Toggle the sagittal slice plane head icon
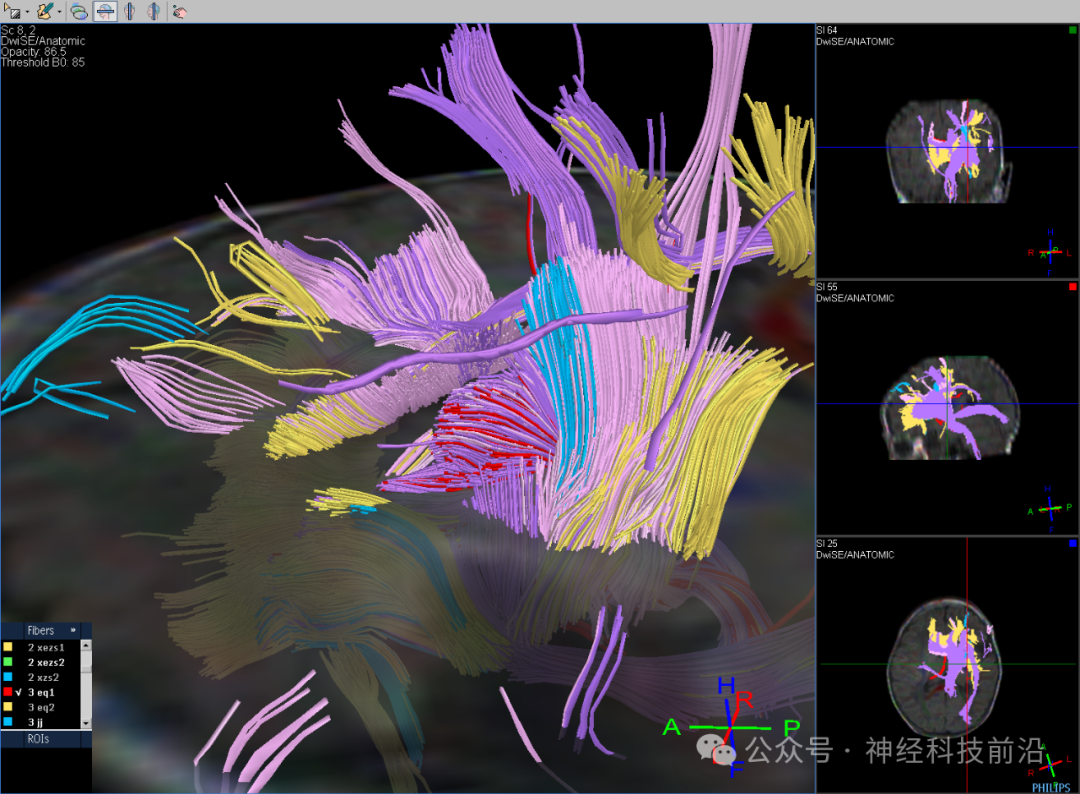The height and width of the screenshot is (794, 1080). point(154,11)
